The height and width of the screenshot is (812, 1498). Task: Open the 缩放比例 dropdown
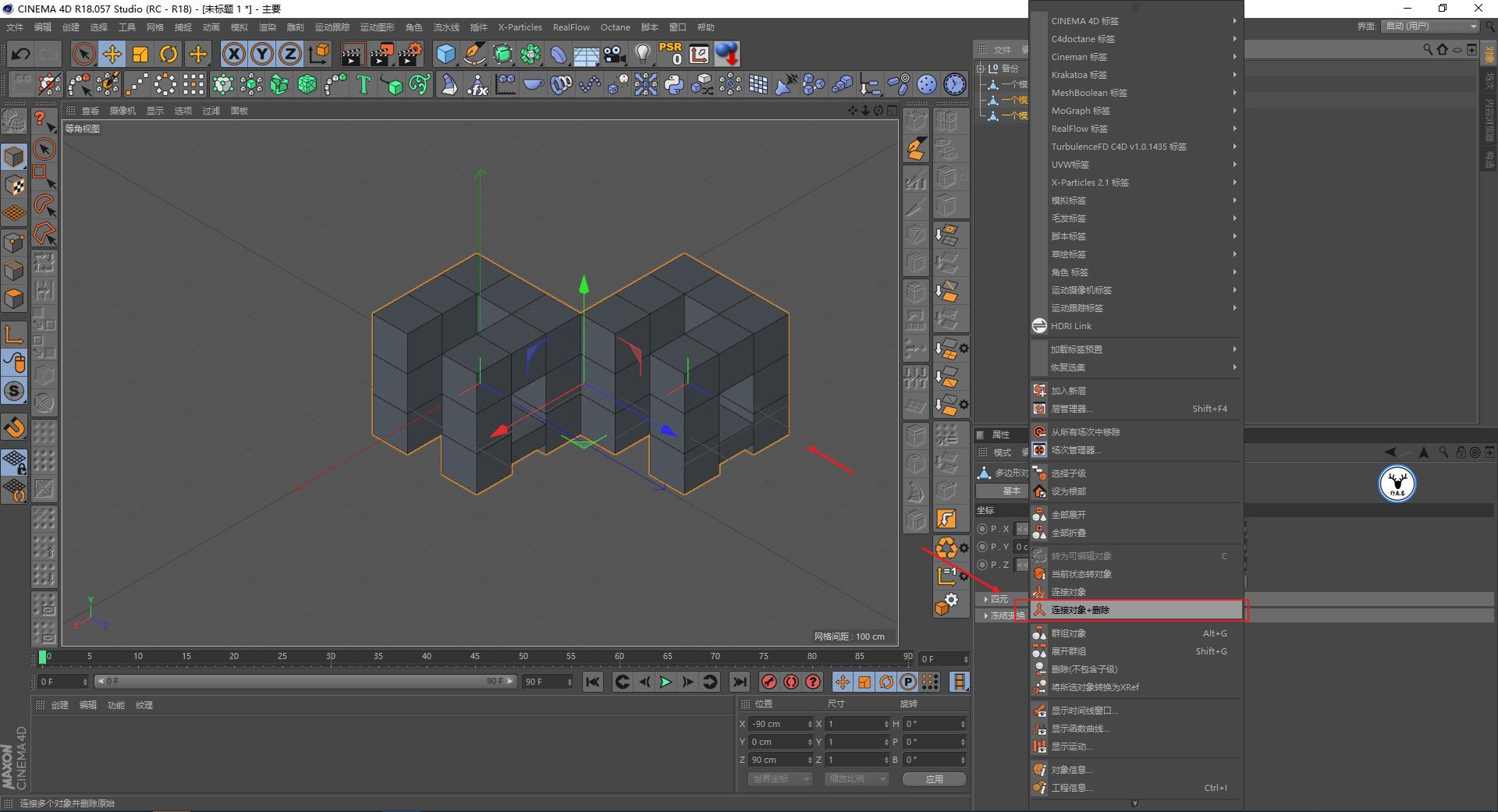857,778
